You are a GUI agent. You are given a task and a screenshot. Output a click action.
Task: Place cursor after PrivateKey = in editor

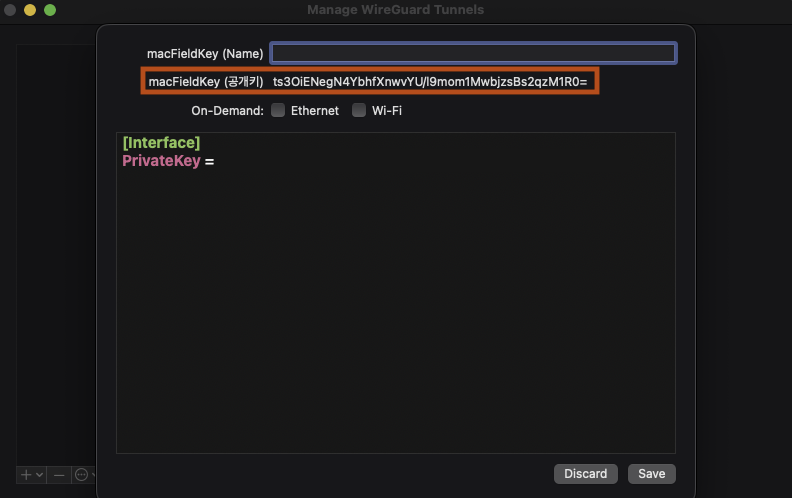(x=217, y=161)
